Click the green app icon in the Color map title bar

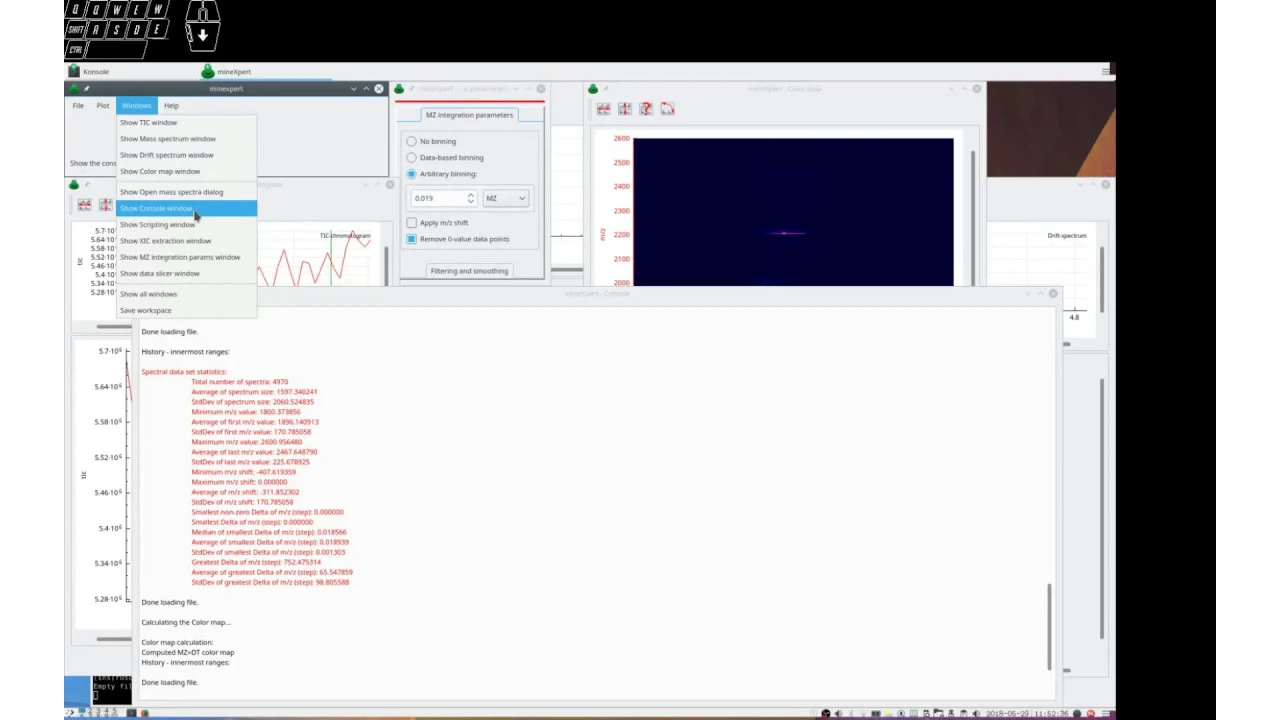point(593,89)
